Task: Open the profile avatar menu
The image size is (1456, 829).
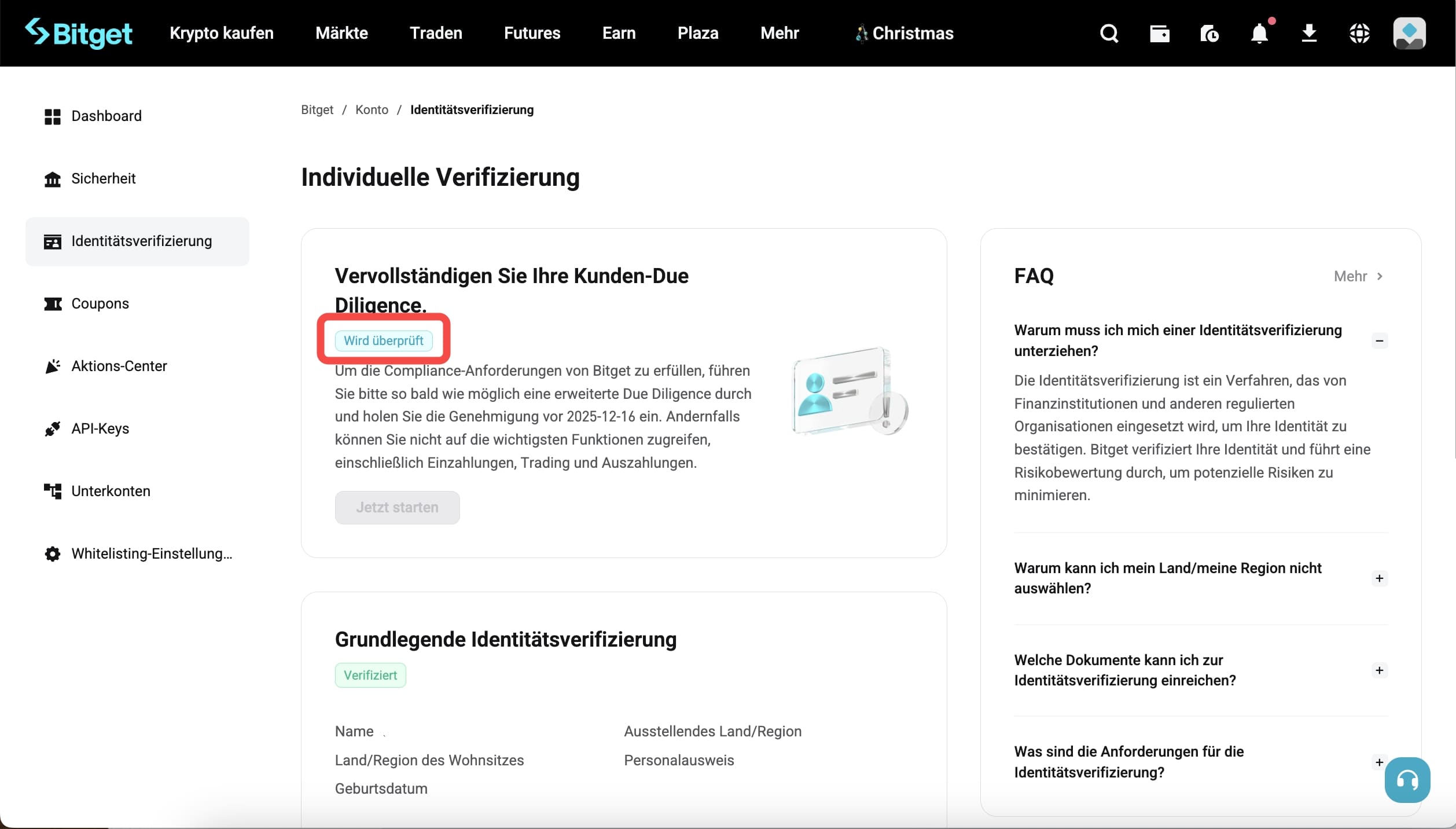Action: tap(1409, 33)
